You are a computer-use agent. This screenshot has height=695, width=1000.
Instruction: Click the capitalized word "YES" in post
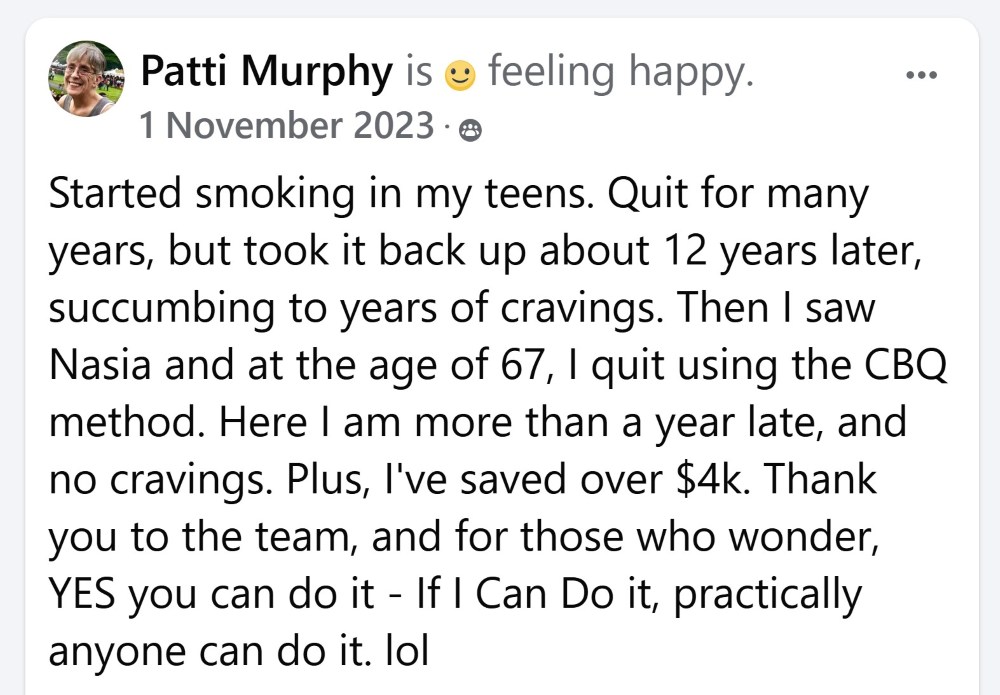(84, 595)
